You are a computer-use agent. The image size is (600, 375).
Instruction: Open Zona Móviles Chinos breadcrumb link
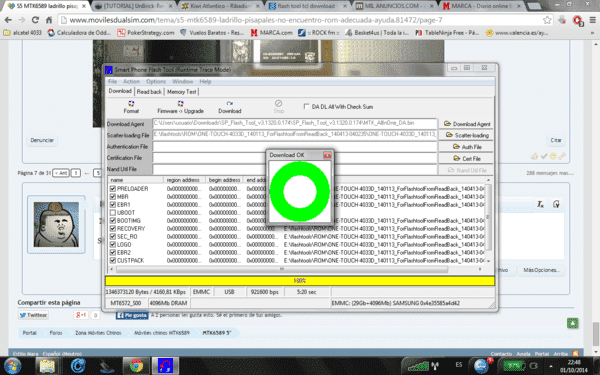coord(98,333)
